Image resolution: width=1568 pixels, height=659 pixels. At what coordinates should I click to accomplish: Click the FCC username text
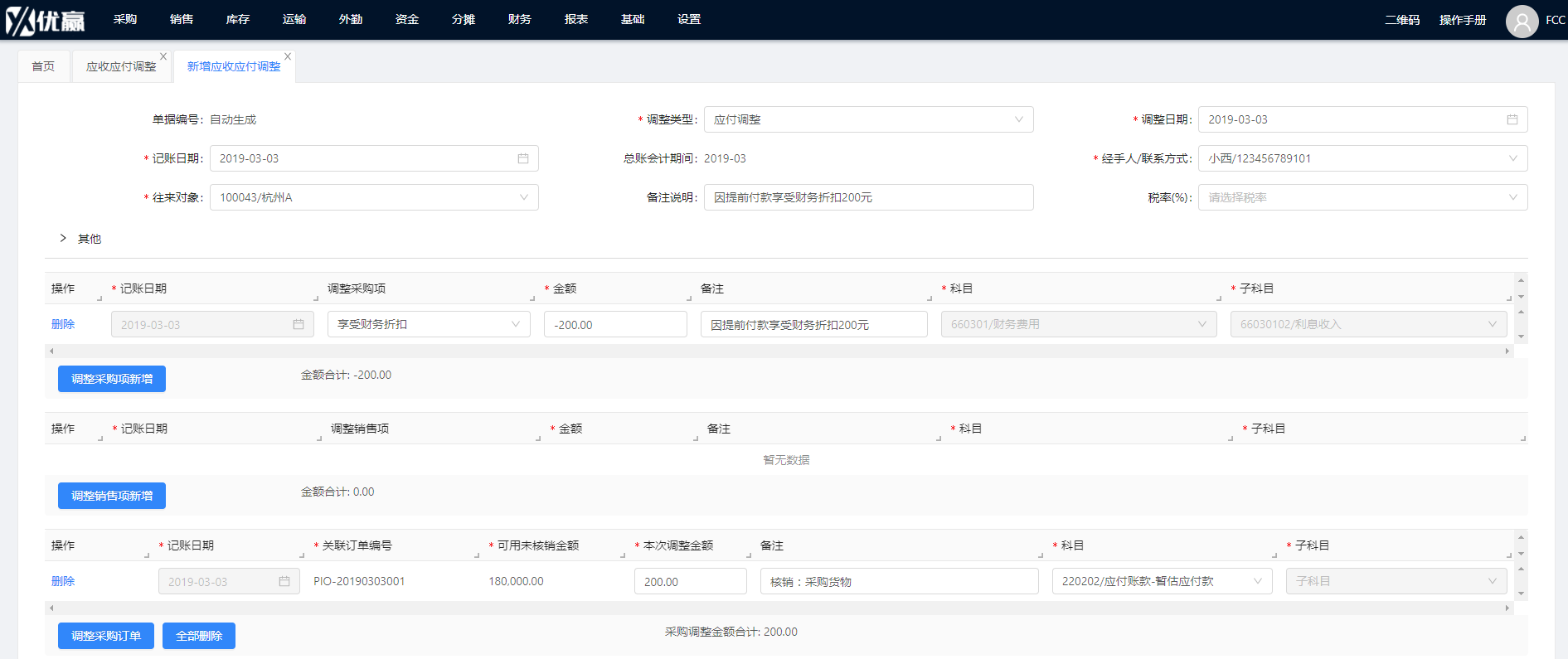coord(1556,20)
